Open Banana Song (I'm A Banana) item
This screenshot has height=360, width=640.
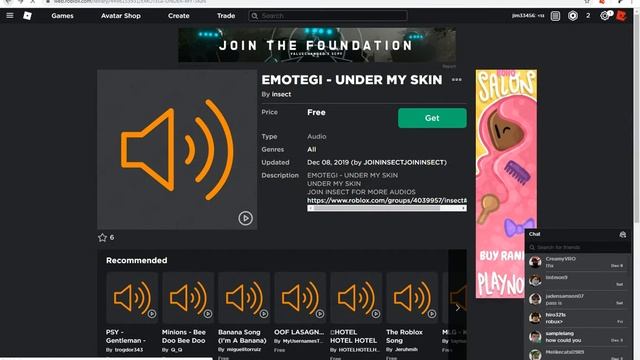coord(242,336)
